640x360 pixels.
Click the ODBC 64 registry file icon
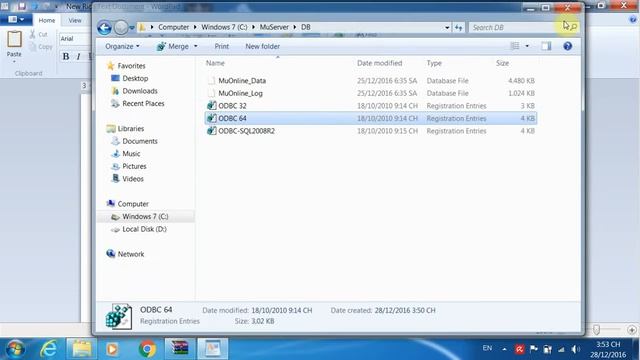(211, 118)
